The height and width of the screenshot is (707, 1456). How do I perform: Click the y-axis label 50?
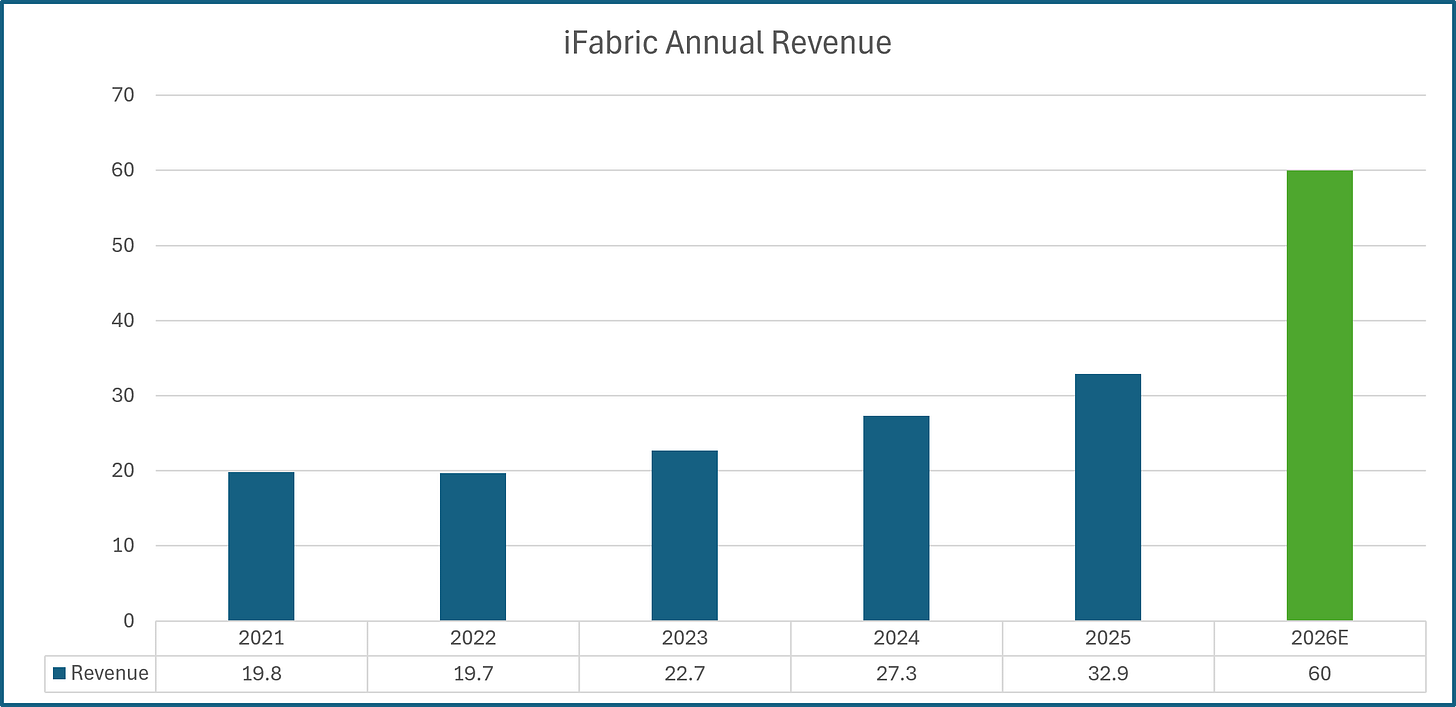[125, 245]
